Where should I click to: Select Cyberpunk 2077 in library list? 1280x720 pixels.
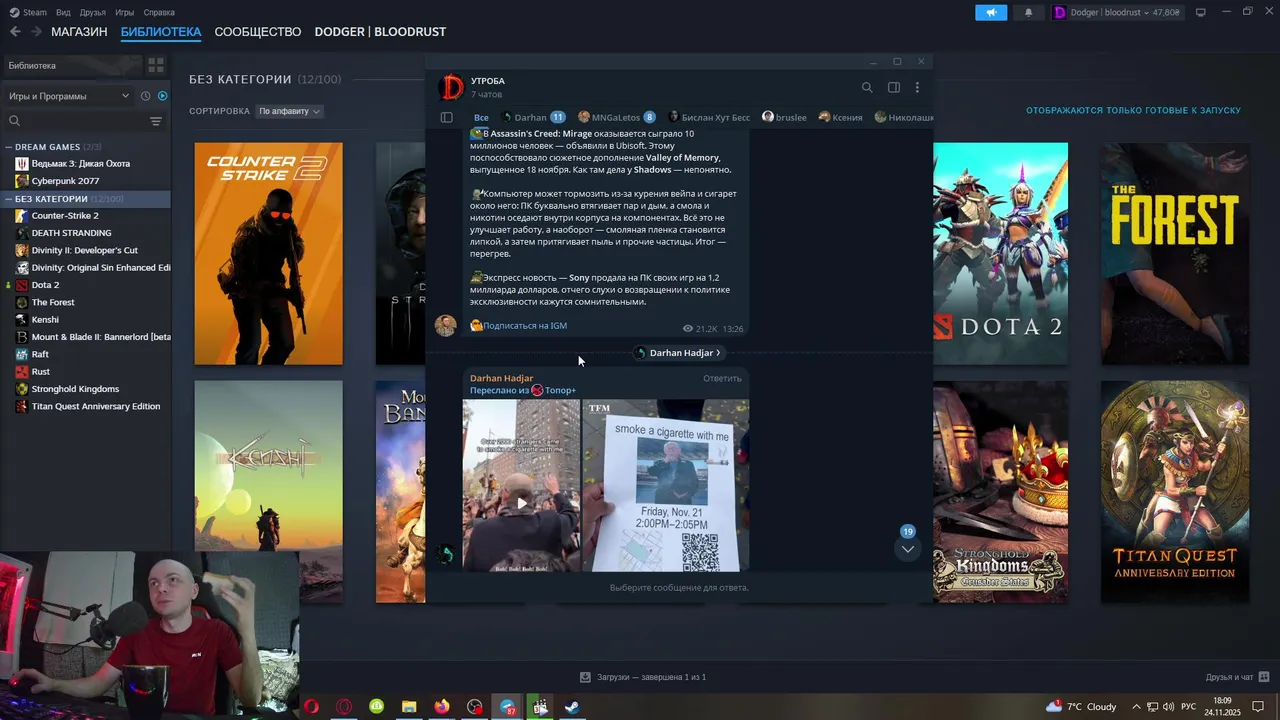[65, 181]
